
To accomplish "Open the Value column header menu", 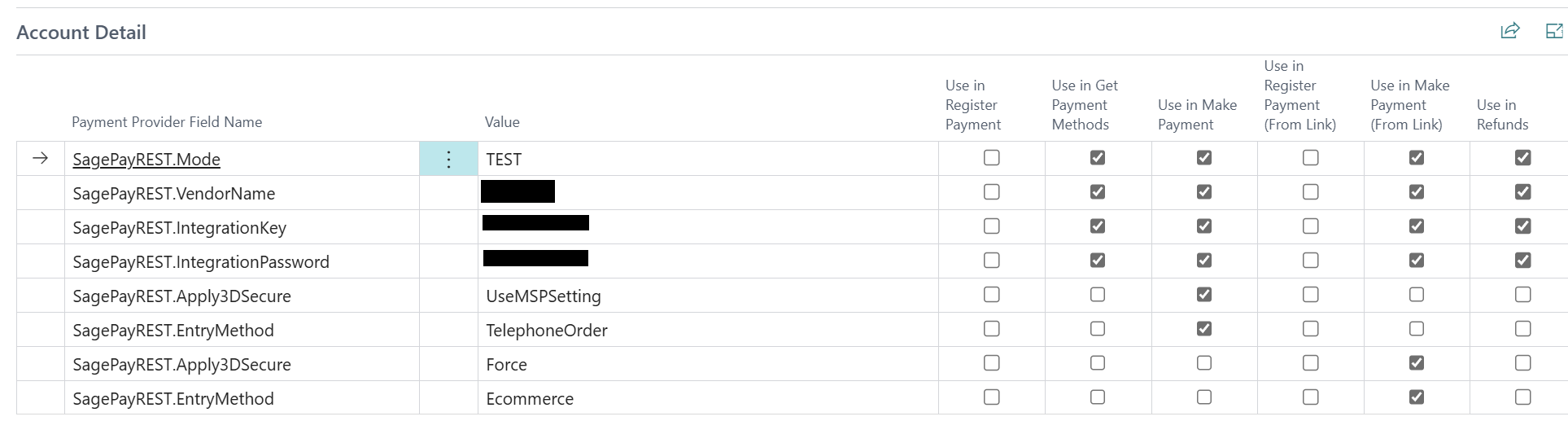I will [502, 122].
